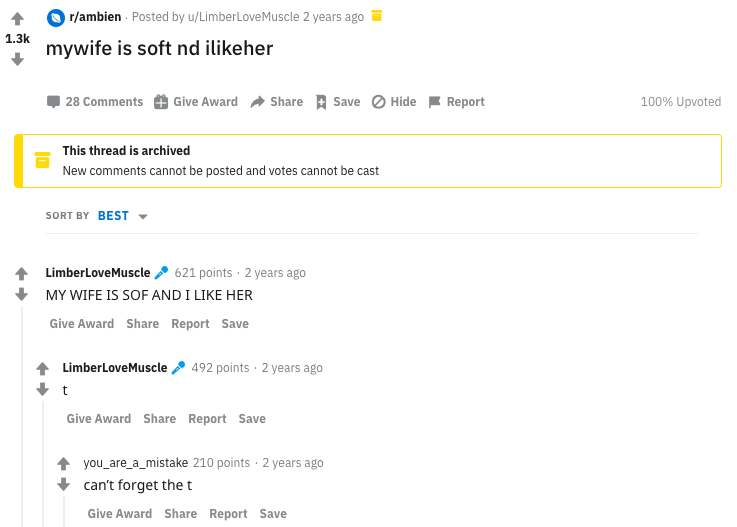Share the post
Viewport: 737px width, 527px height.
coord(276,102)
